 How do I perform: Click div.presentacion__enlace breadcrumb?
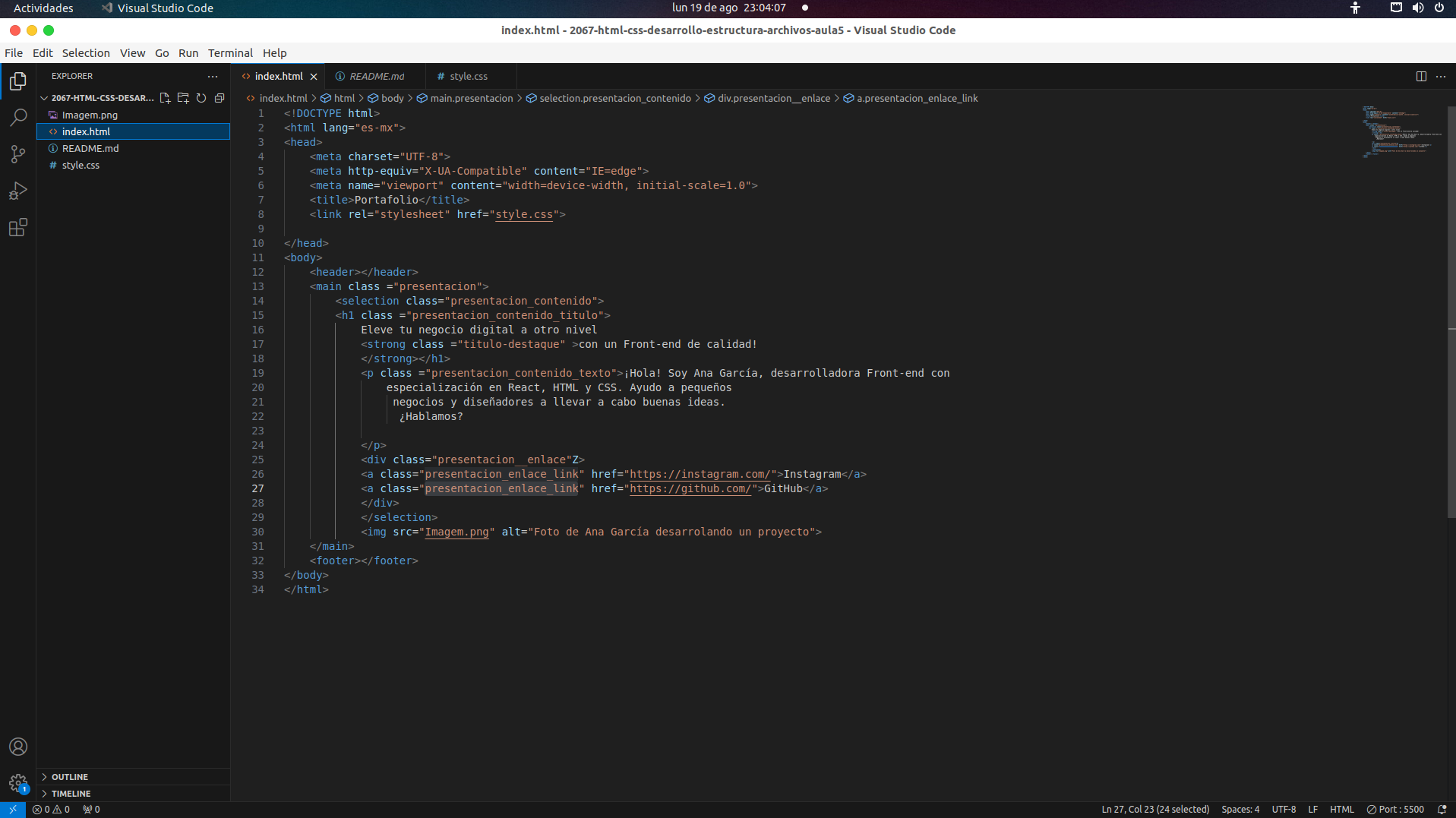768,98
